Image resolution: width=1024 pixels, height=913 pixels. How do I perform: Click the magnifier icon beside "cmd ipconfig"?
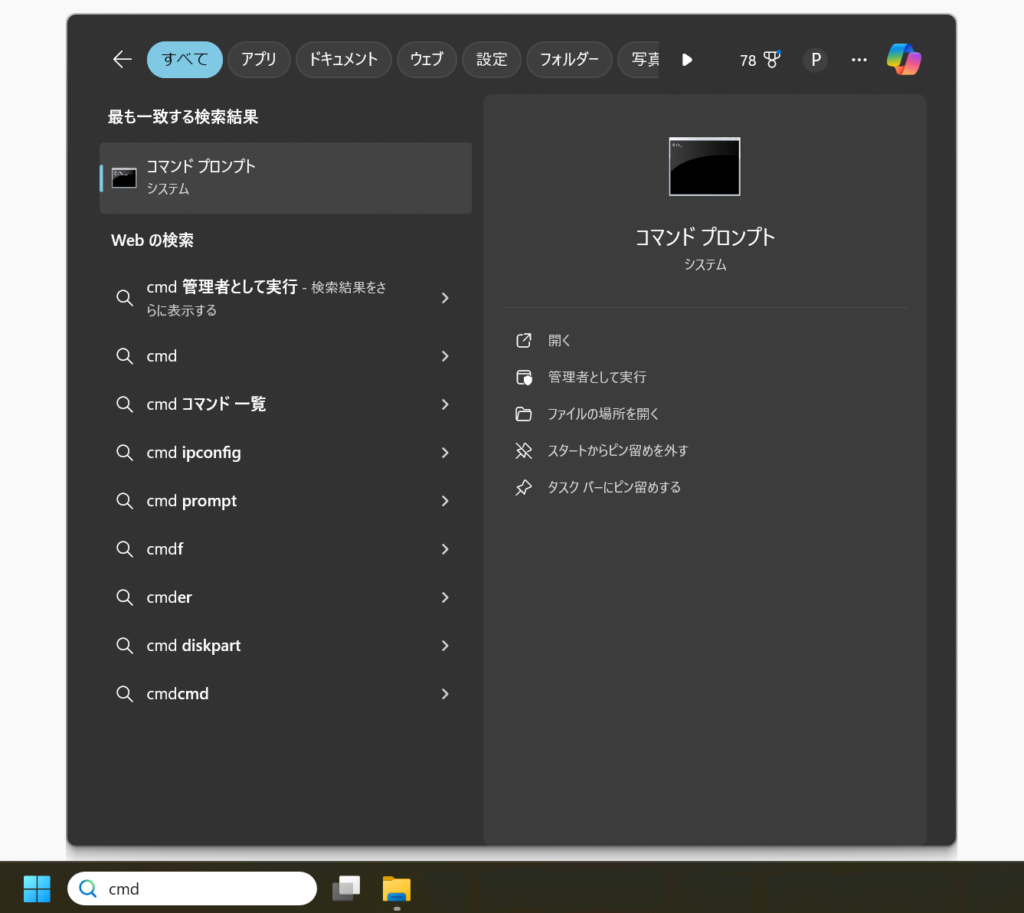124,452
